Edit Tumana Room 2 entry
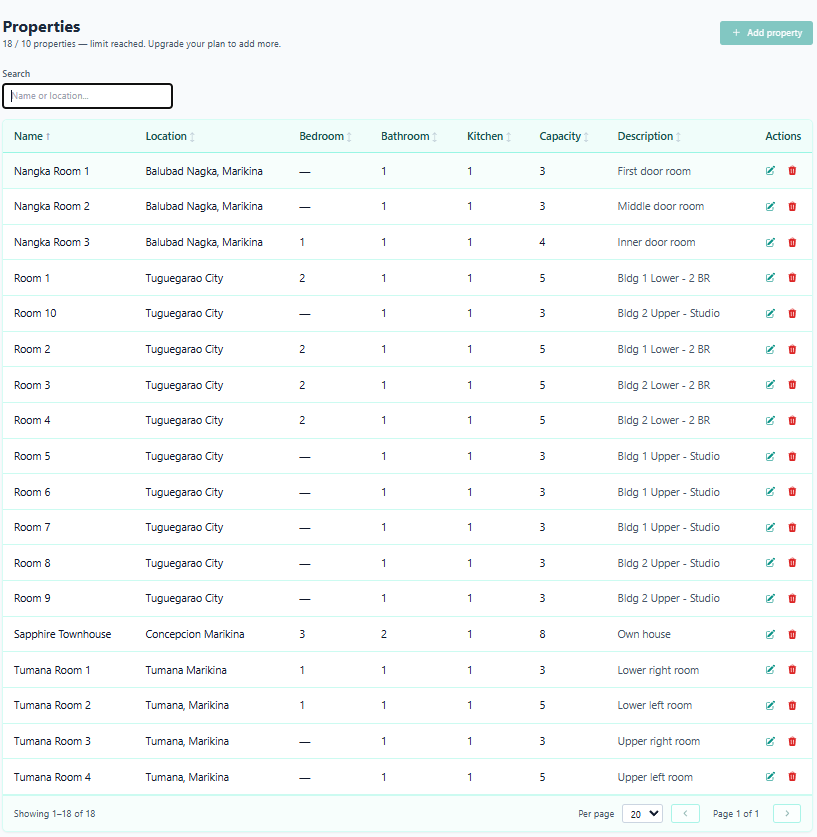 (770, 705)
